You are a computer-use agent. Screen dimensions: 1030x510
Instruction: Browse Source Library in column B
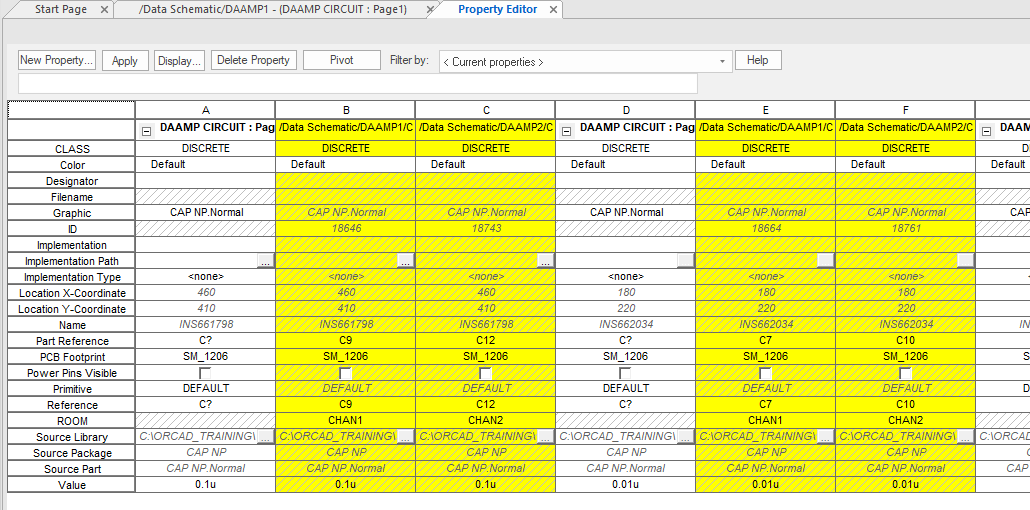click(405, 436)
